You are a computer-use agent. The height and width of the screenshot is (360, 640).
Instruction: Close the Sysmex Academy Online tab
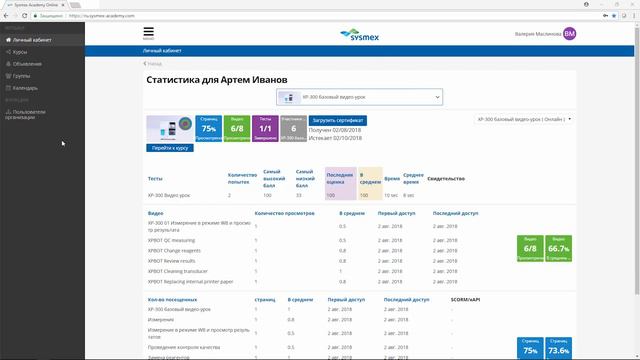(63, 5)
